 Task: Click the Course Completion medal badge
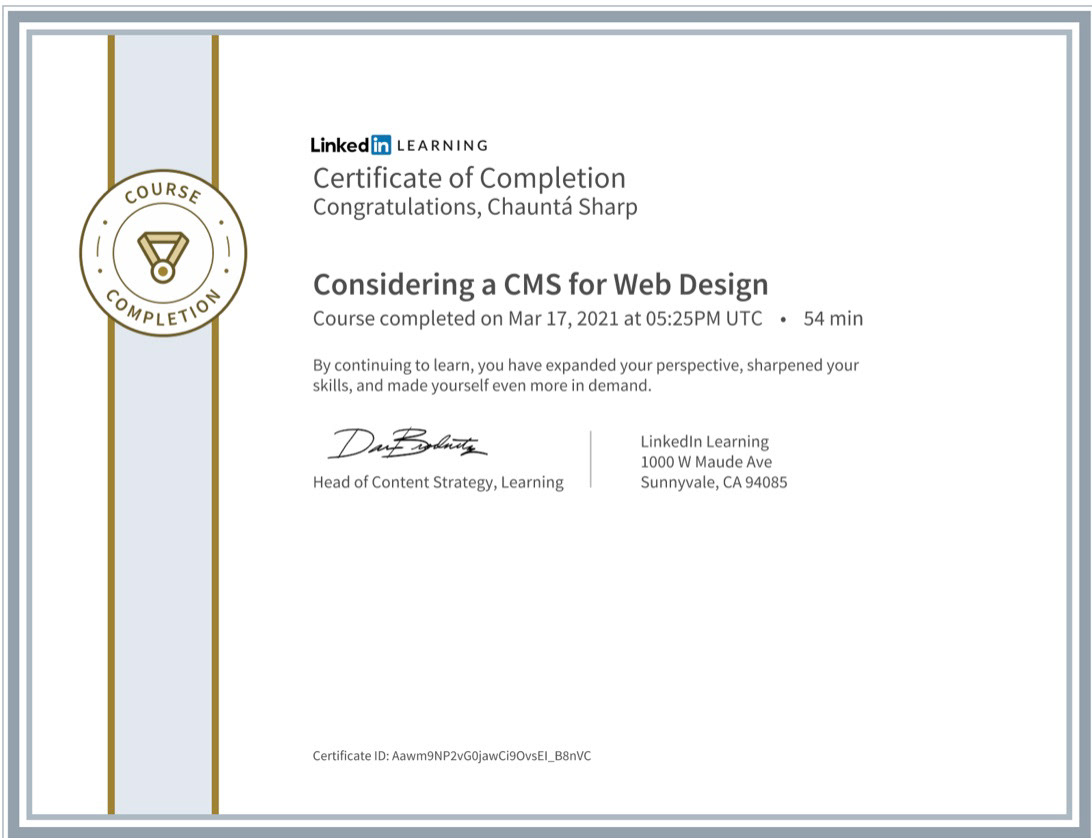[x=163, y=253]
